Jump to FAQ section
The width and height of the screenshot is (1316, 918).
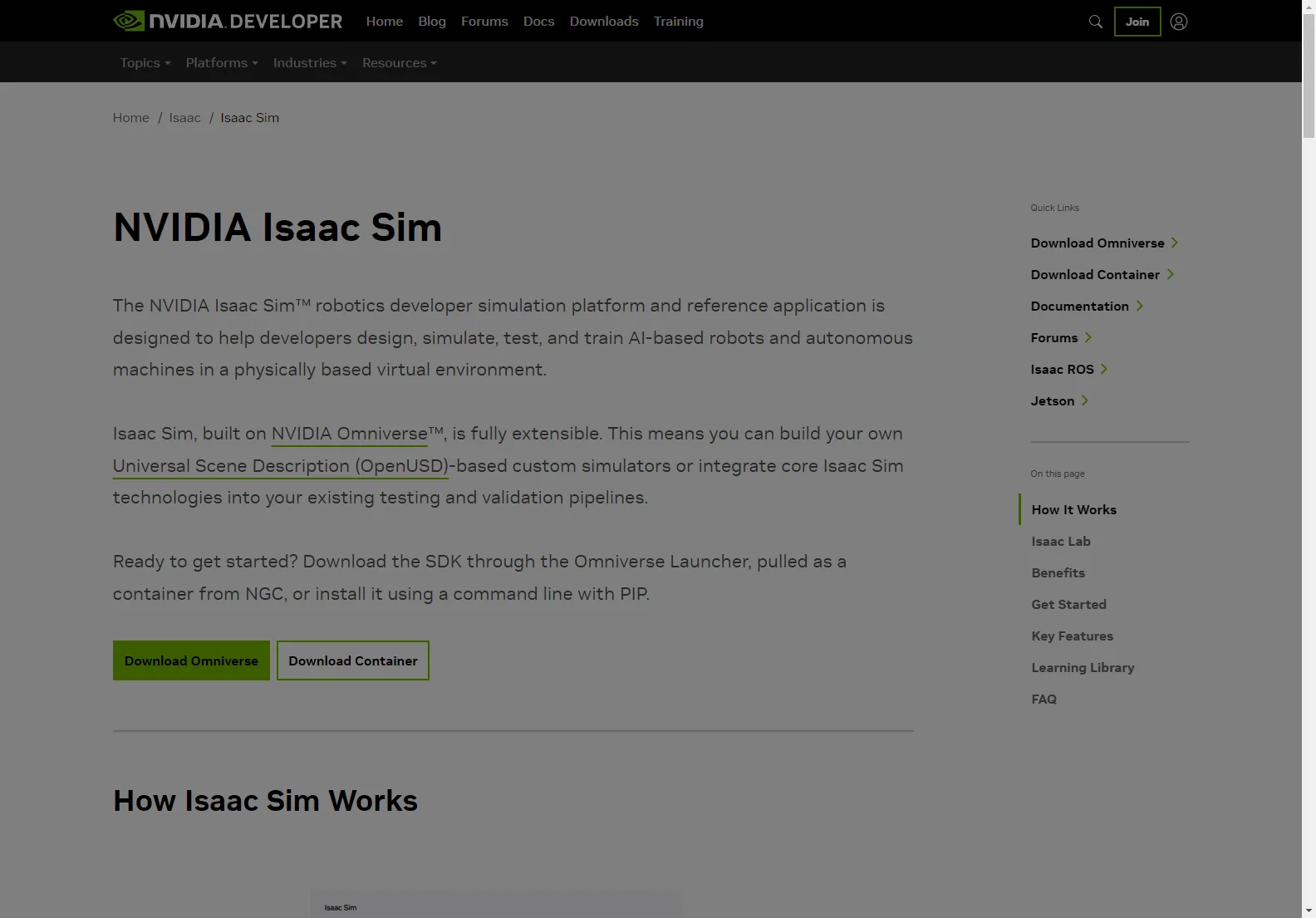[1044, 699]
